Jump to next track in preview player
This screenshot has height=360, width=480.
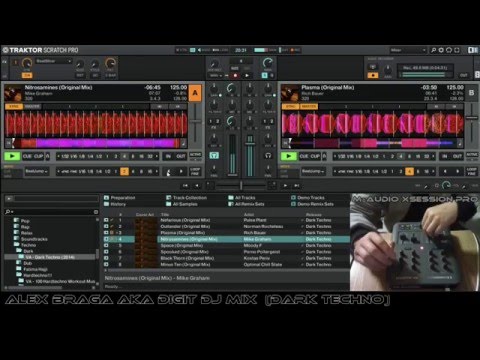click(x=297, y=186)
